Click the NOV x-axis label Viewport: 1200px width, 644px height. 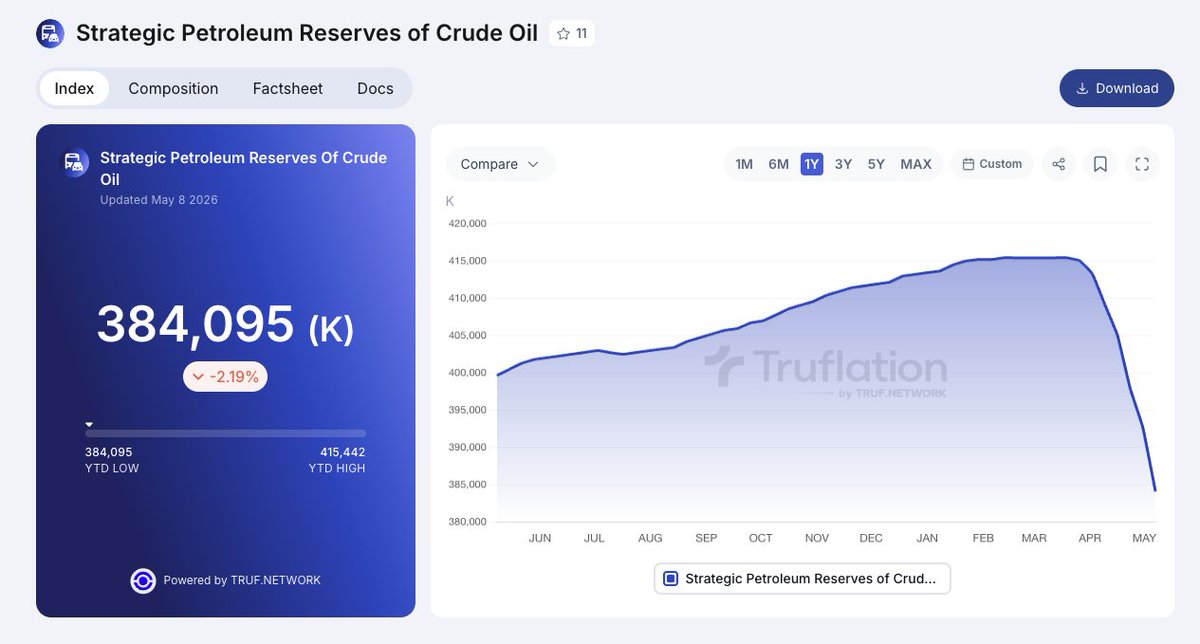click(x=817, y=538)
